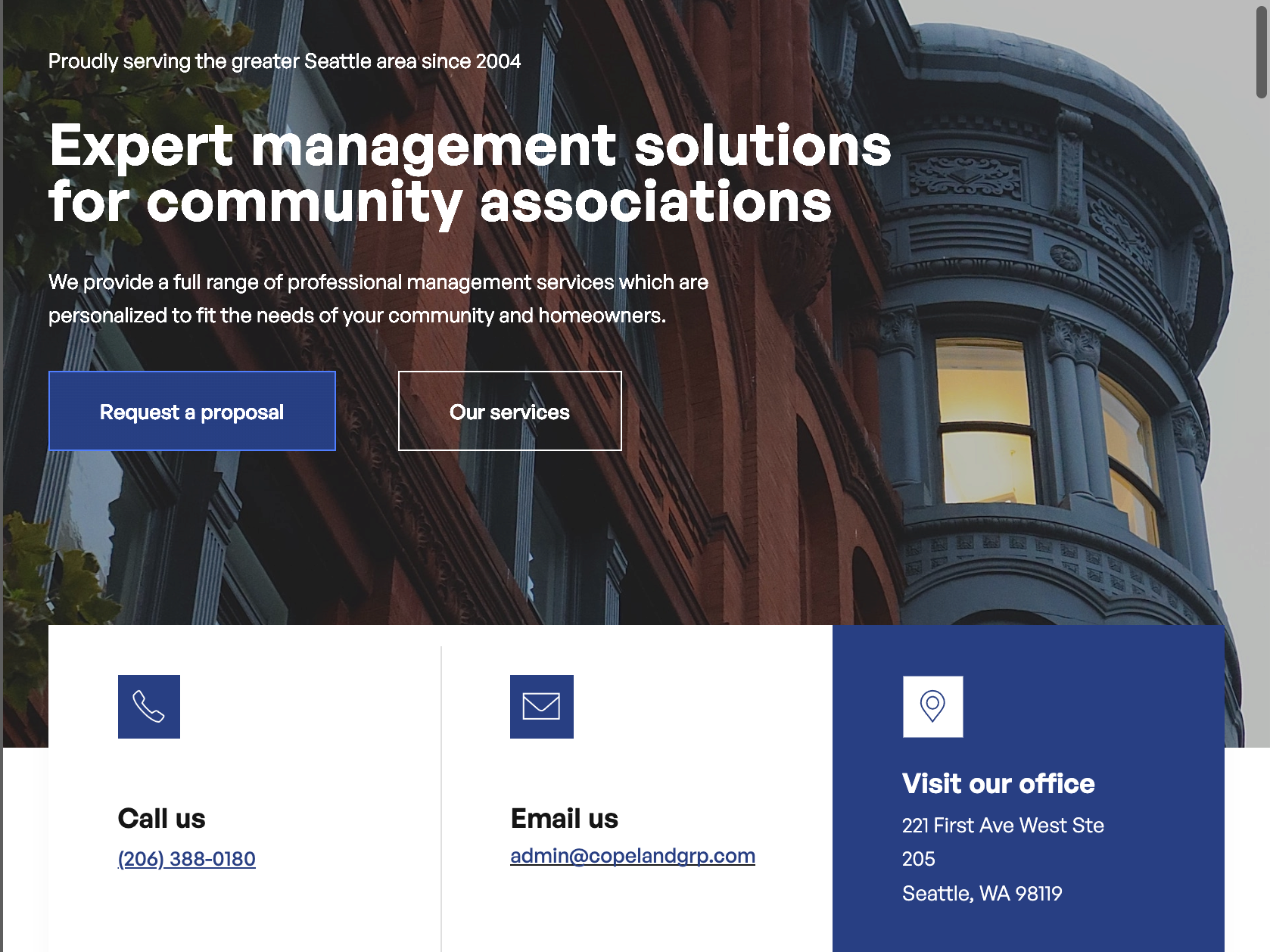Screen dimensions: 1270x952
Task: Click the Email us heading
Action: click(x=565, y=819)
